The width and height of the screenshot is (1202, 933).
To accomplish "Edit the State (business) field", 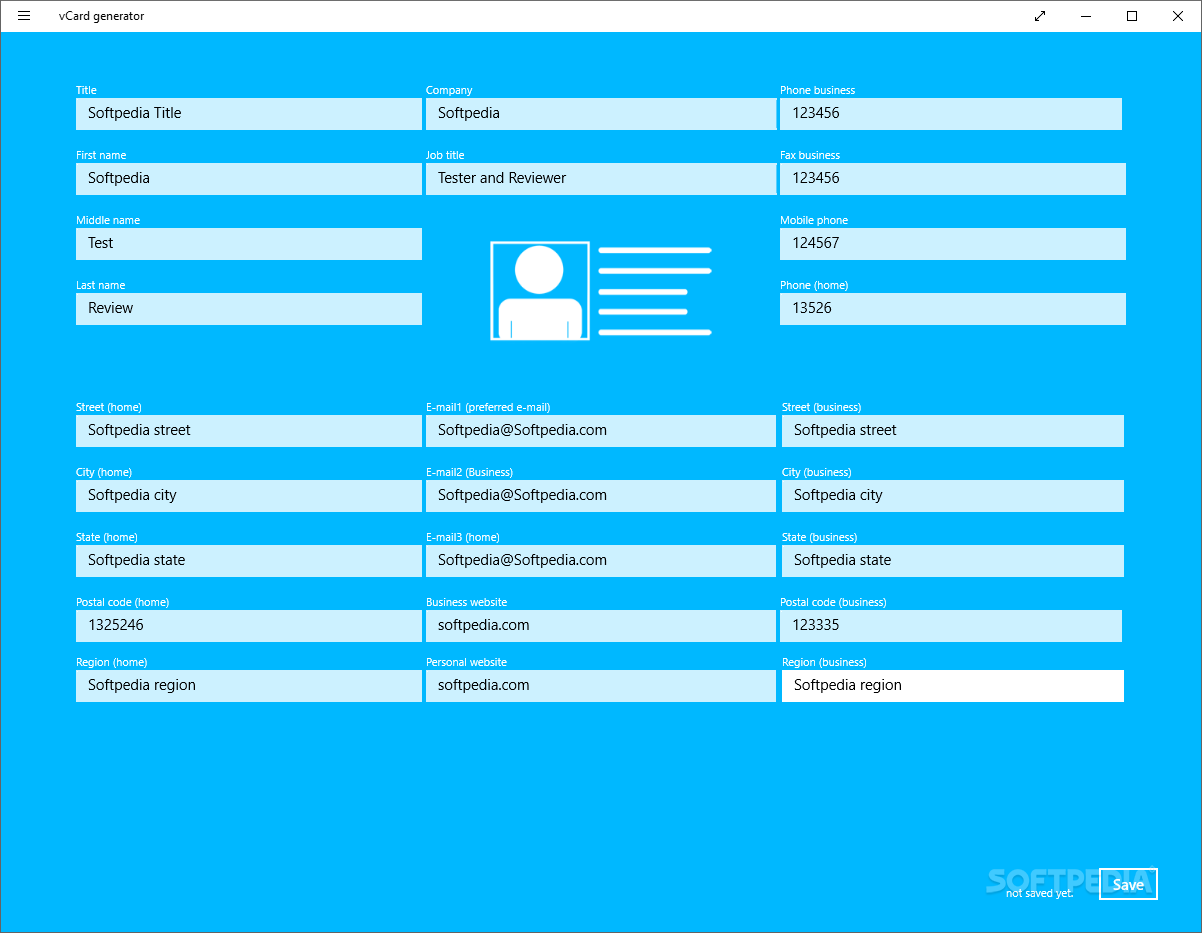I will click(x=953, y=561).
